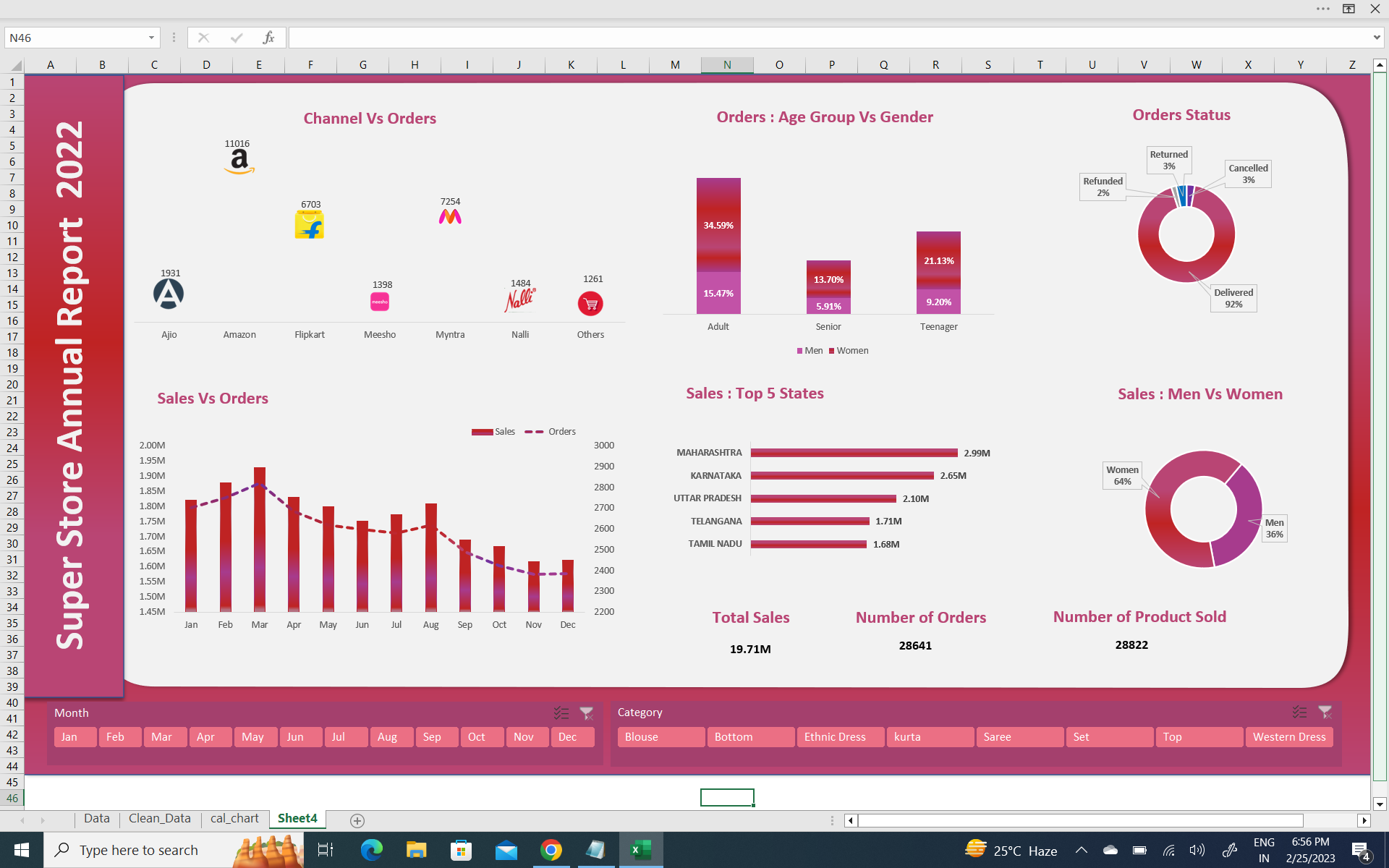The height and width of the screenshot is (868, 1389).
Task: Switch to the cal_chart sheet tab
Action: (234, 818)
